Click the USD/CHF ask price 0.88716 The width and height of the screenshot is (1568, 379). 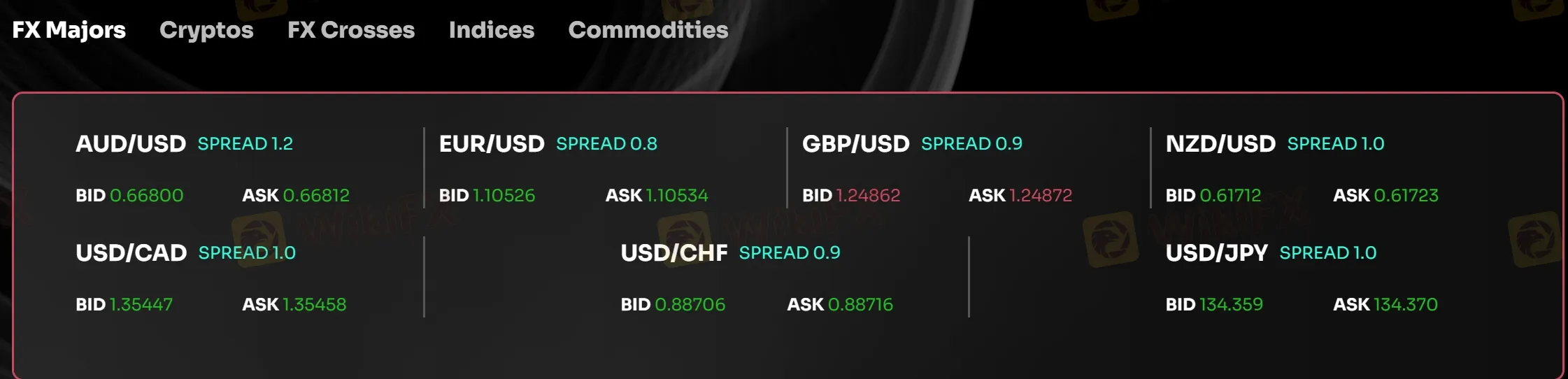point(860,305)
